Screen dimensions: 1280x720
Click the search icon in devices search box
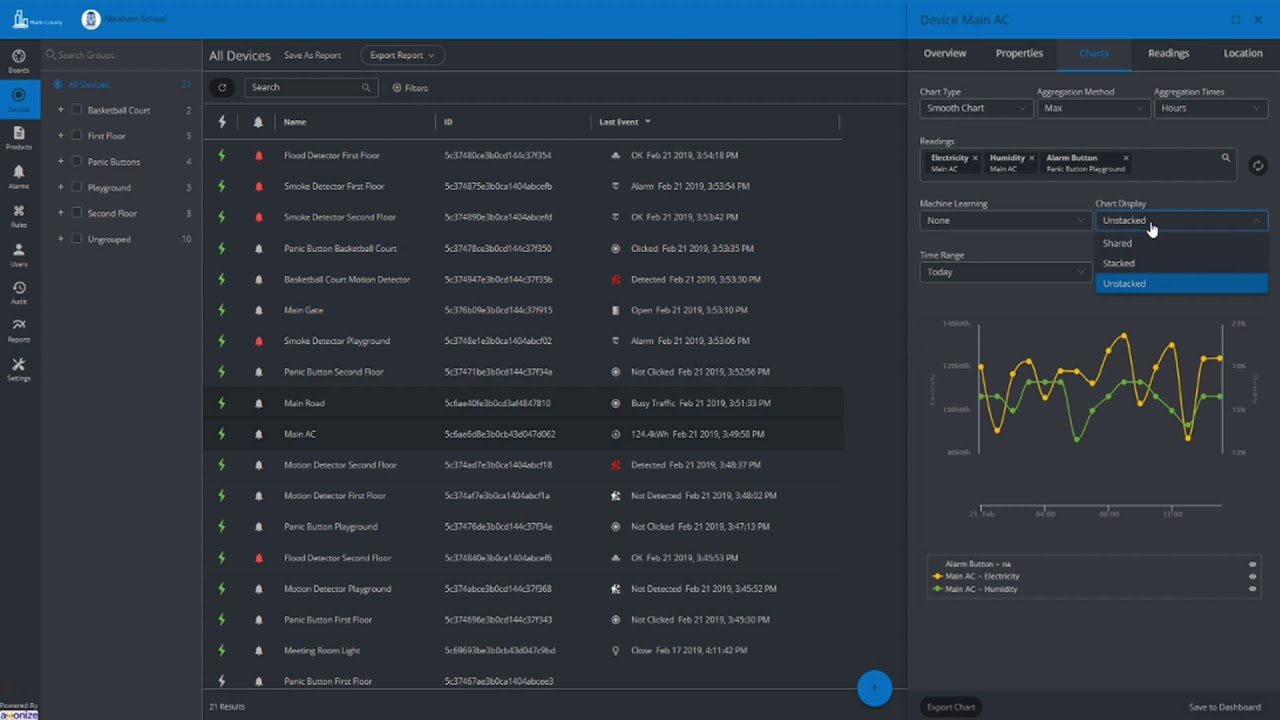pyautogui.click(x=366, y=88)
